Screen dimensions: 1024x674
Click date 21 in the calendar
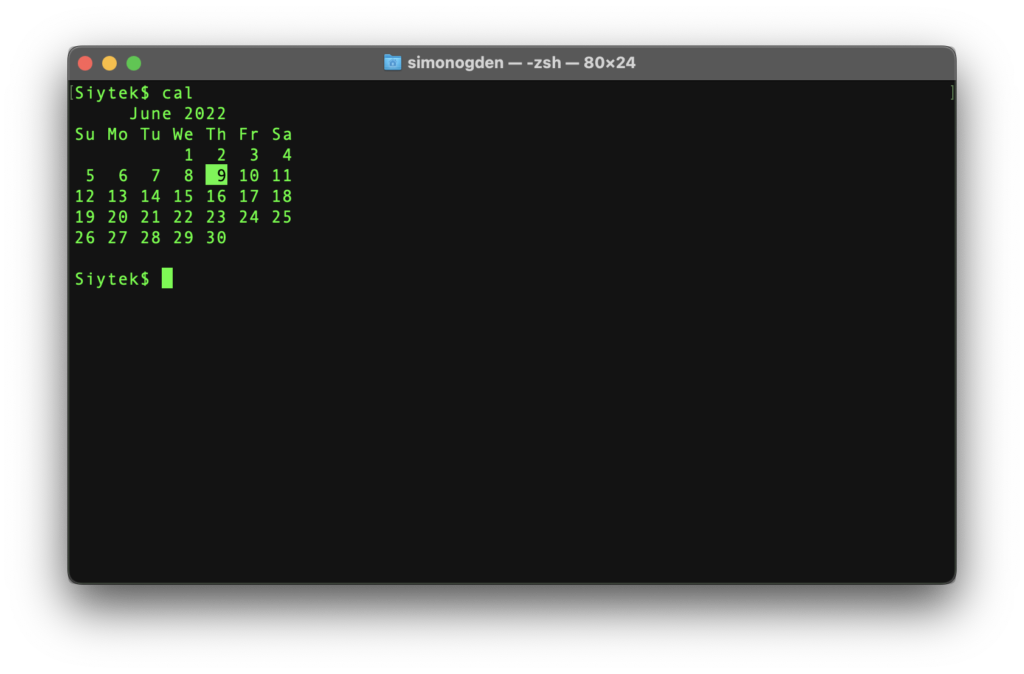[150, 217]
